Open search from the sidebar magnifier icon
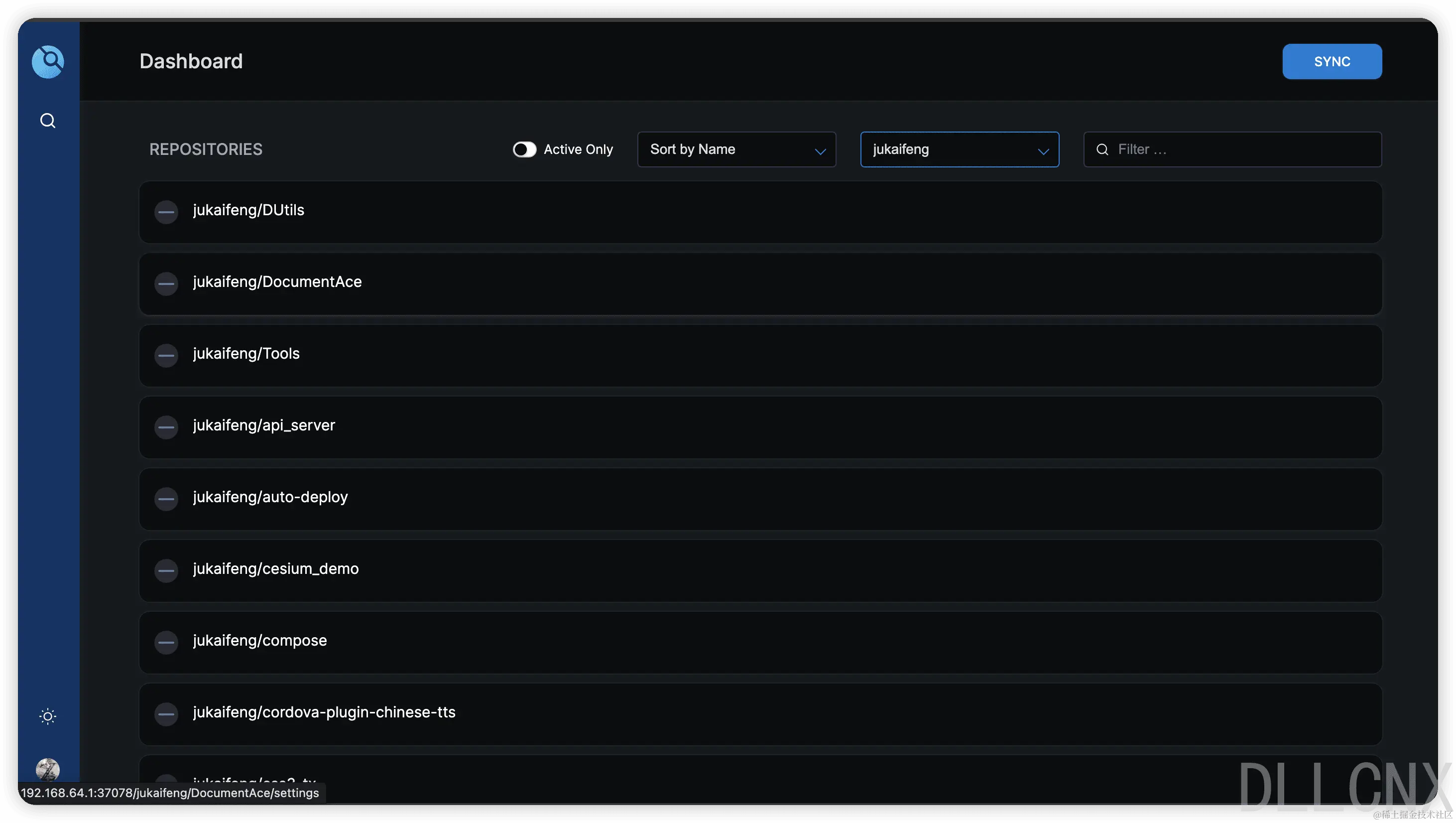Screen dimensions: 1456x823 pyautogui.click(x=48, y=121)
